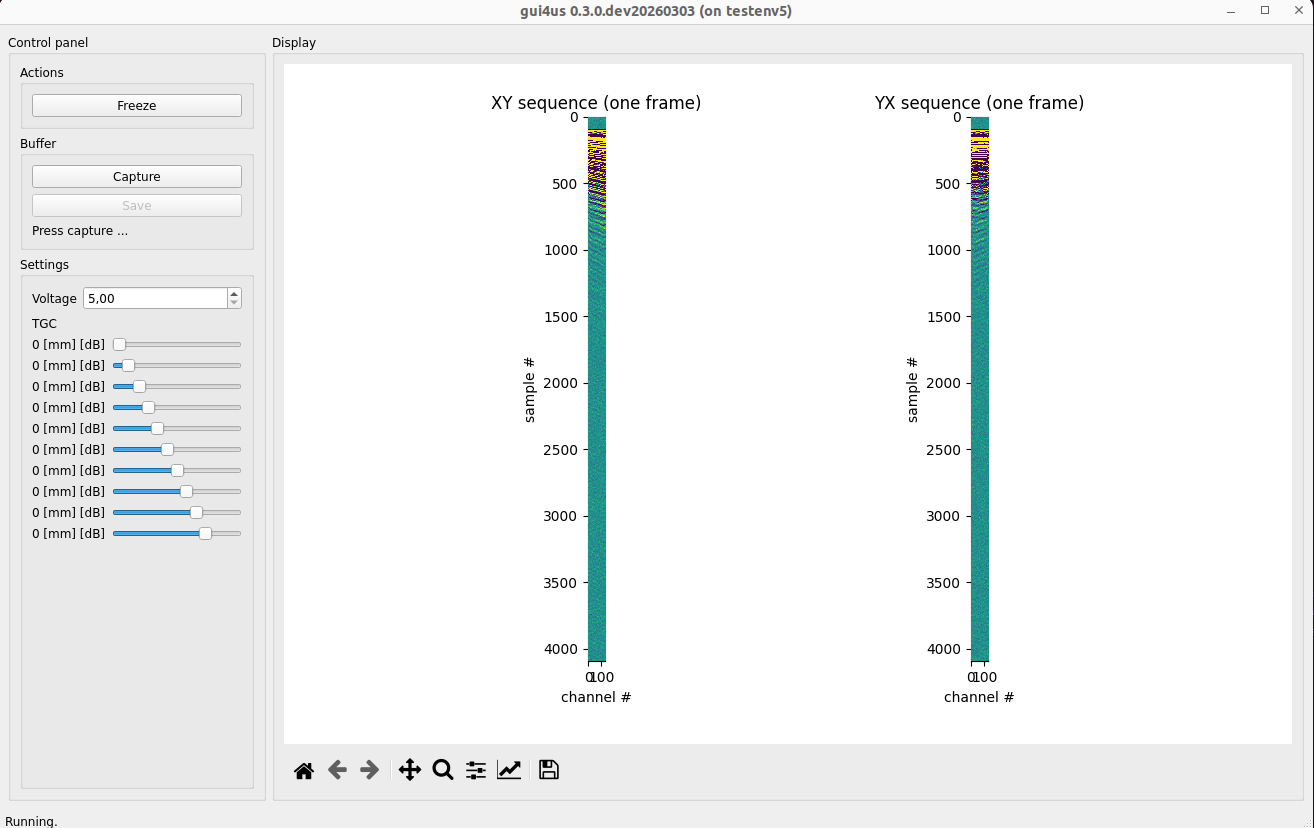The width and height of the screenshot is (1314, 828).
Task: Maximize the gui4us window
Action: point(1265,10)
